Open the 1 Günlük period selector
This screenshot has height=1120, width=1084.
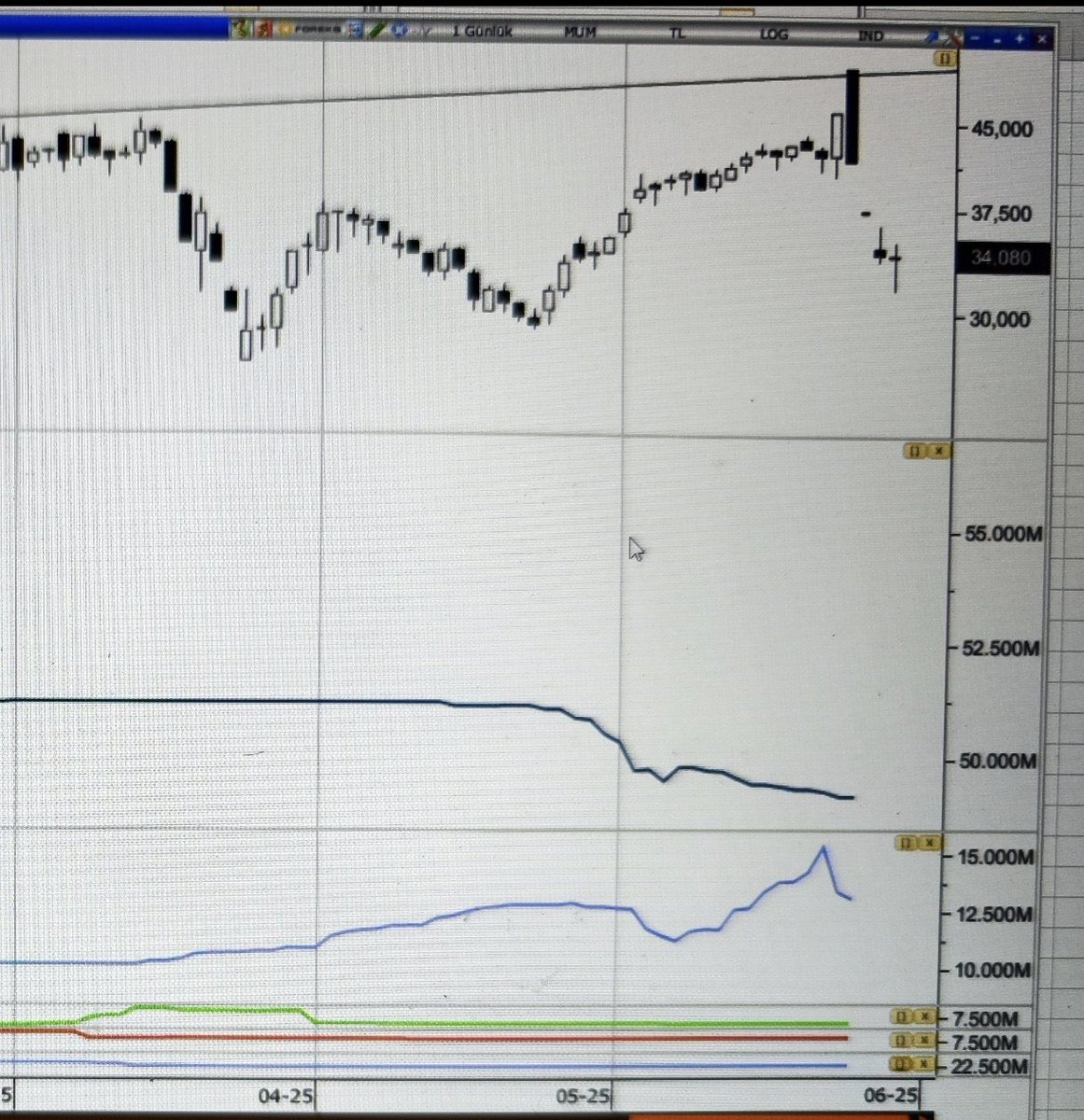[x=483, y=32]
